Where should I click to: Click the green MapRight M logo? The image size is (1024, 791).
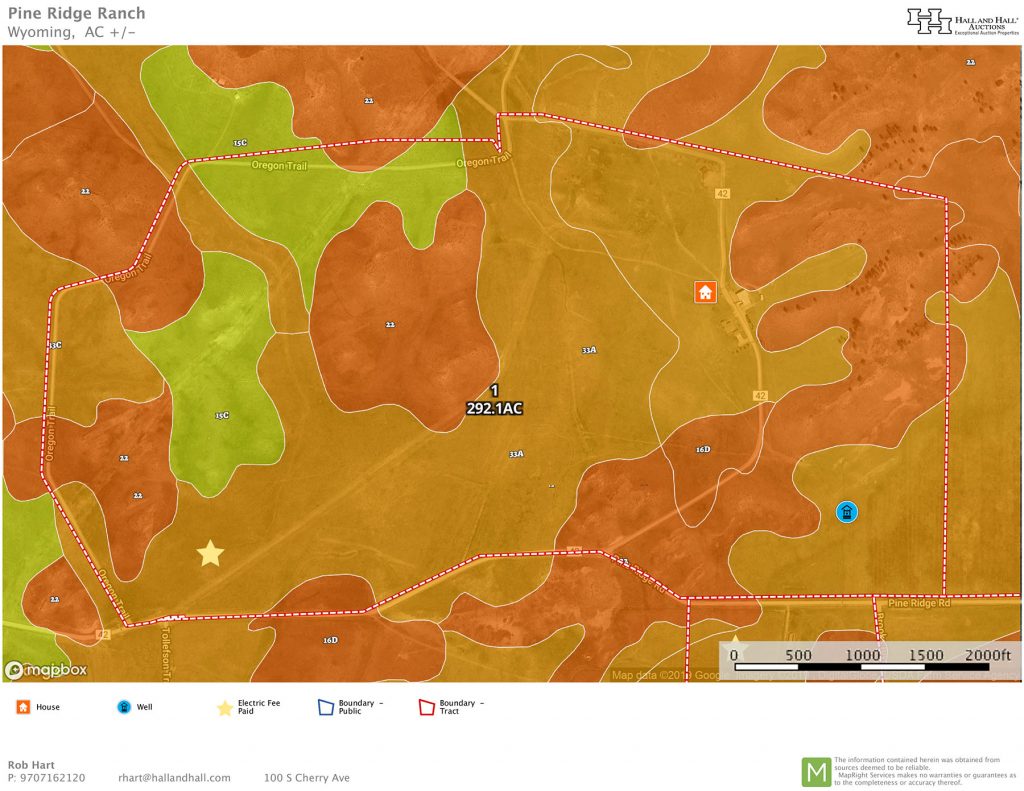click(816, 771)
